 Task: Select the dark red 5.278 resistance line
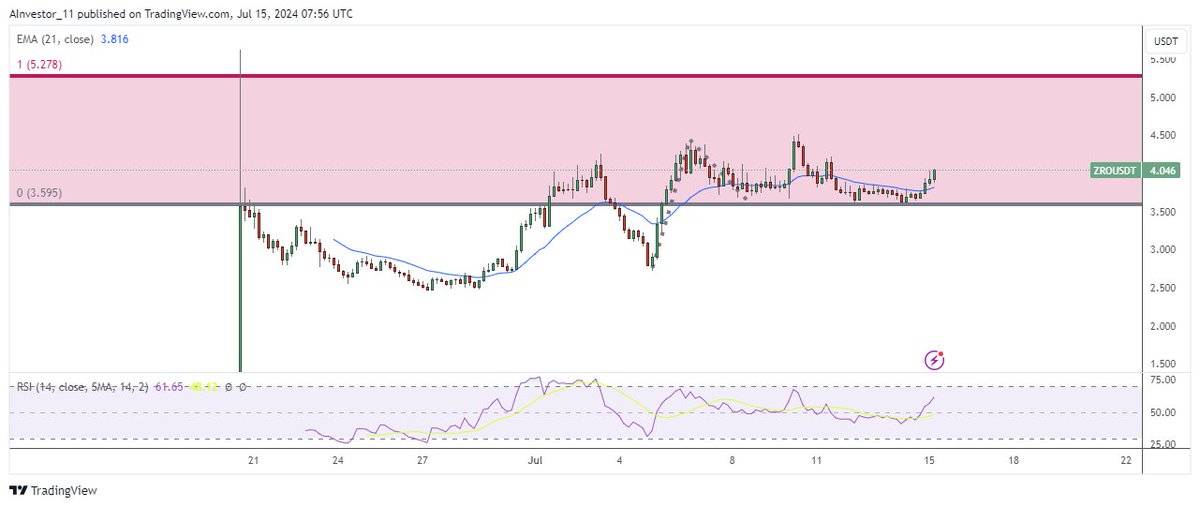(x=575, y=75)
